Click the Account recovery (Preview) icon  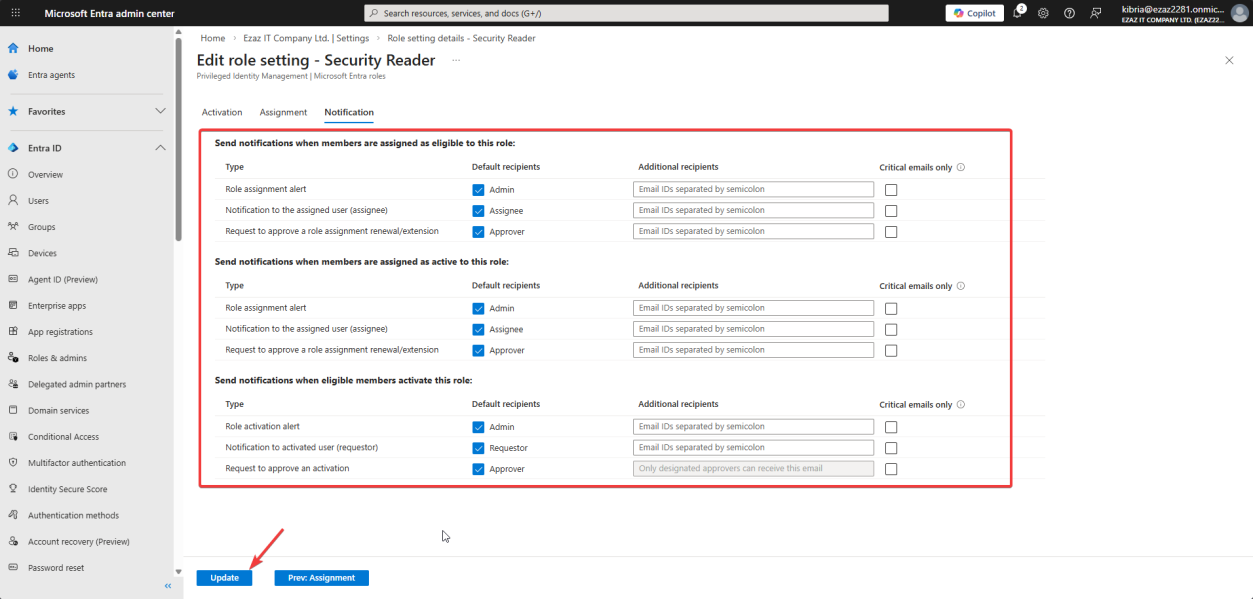point(13,541)
